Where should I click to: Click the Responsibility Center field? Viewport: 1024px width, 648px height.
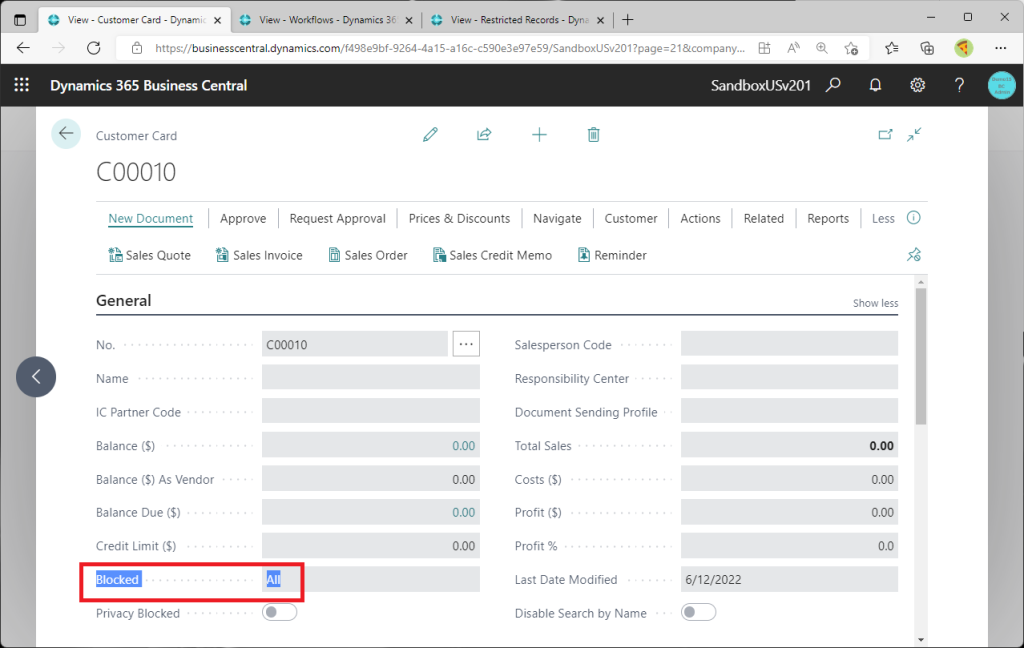pos(789,378)
